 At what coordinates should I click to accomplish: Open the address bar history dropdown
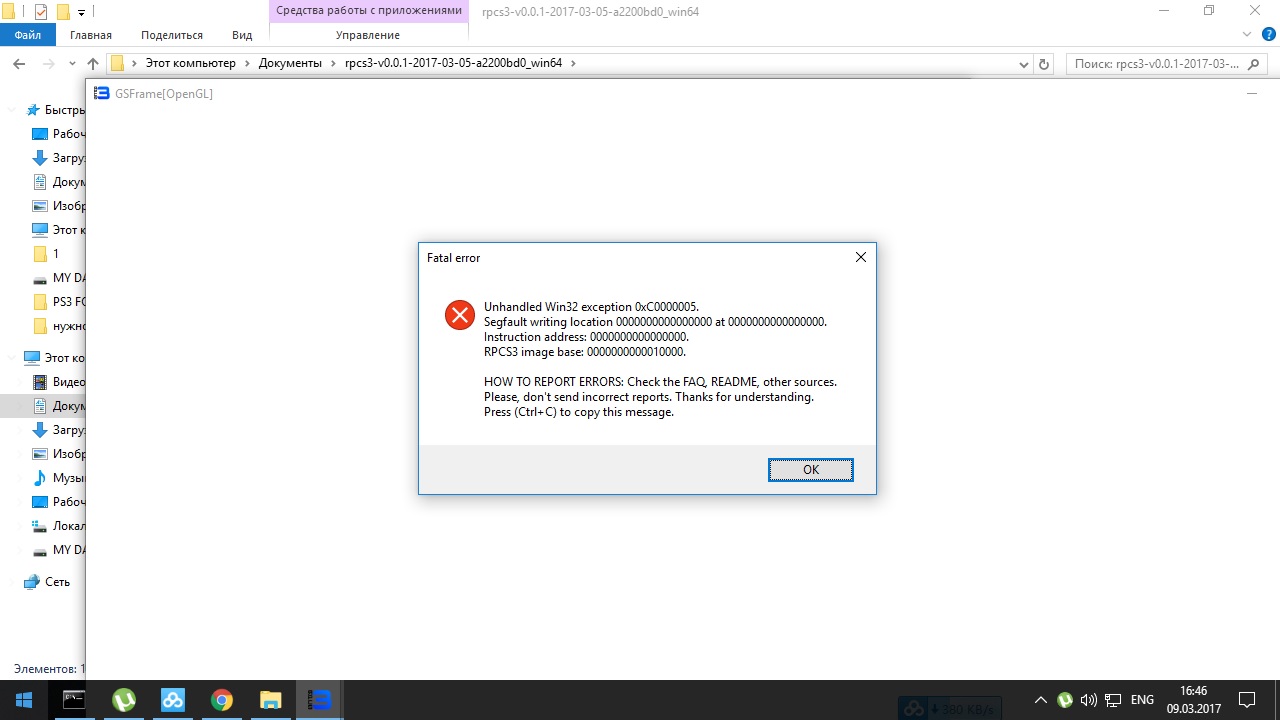1024,63
